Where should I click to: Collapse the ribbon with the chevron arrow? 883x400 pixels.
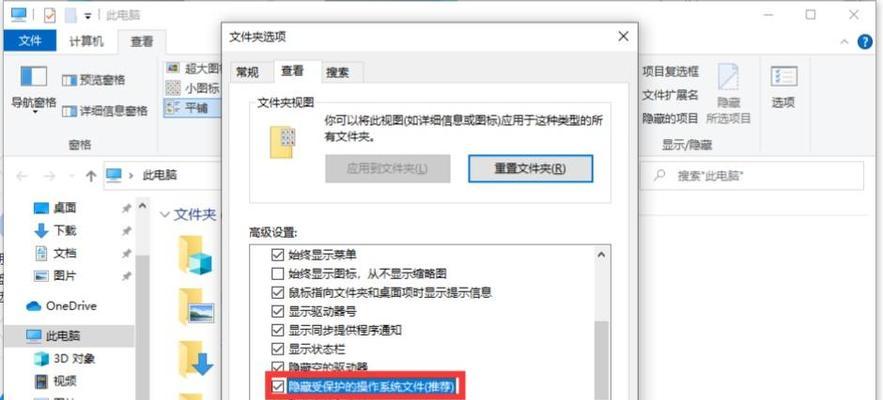(844, 42)
